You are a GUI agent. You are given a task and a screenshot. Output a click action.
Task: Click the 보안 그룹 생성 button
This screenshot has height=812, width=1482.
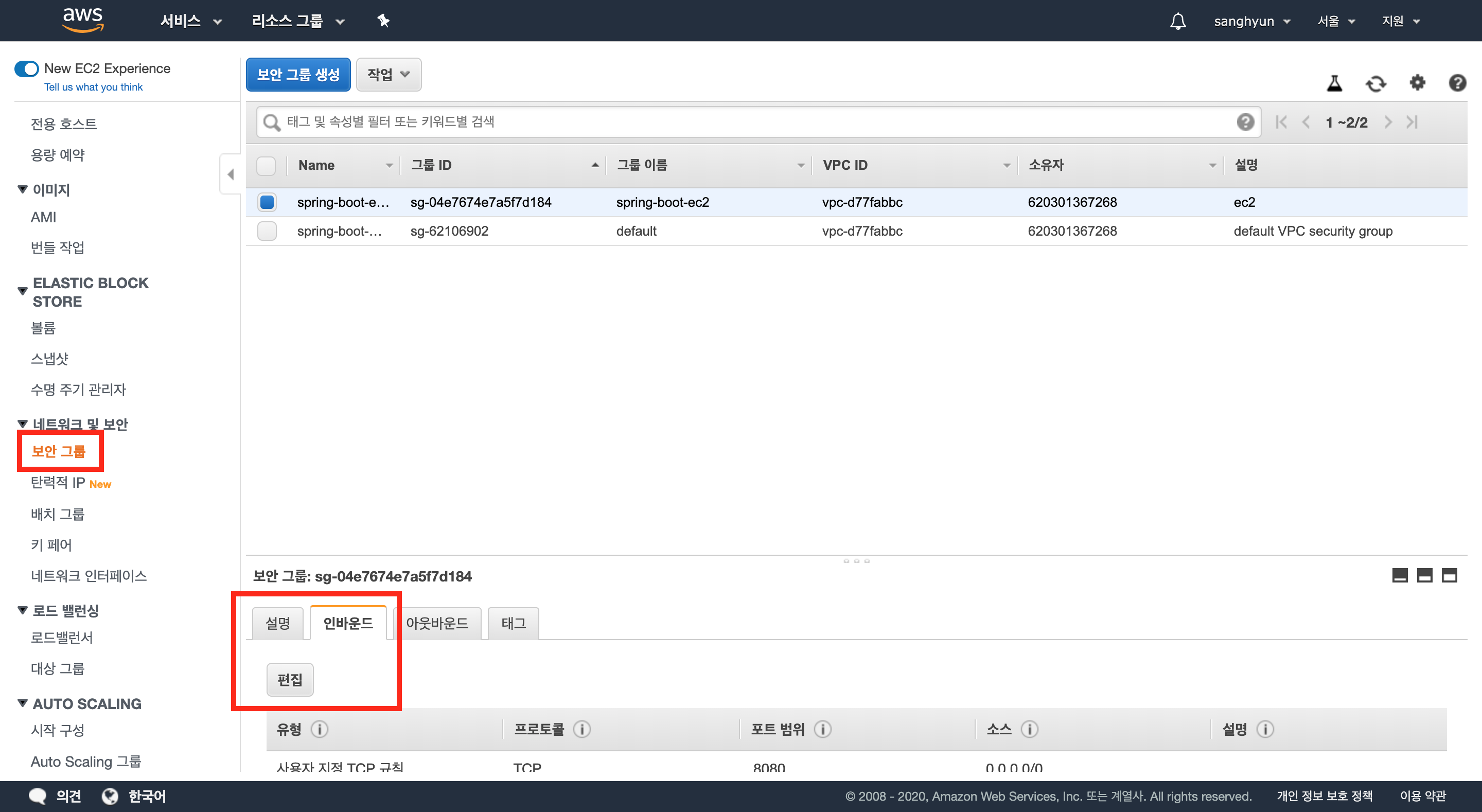(x=298, y=74)
